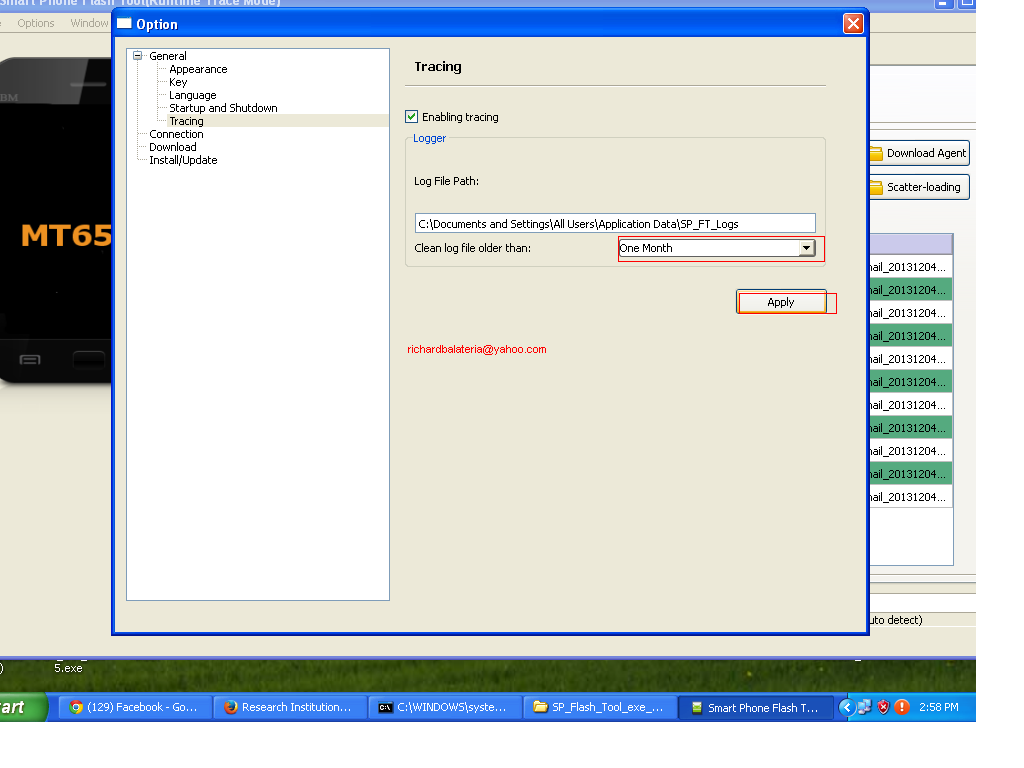The width and height of the screenshot is (1024, 768).
Task: Open the Options menu in menu bar
Action: click(36, 23)
